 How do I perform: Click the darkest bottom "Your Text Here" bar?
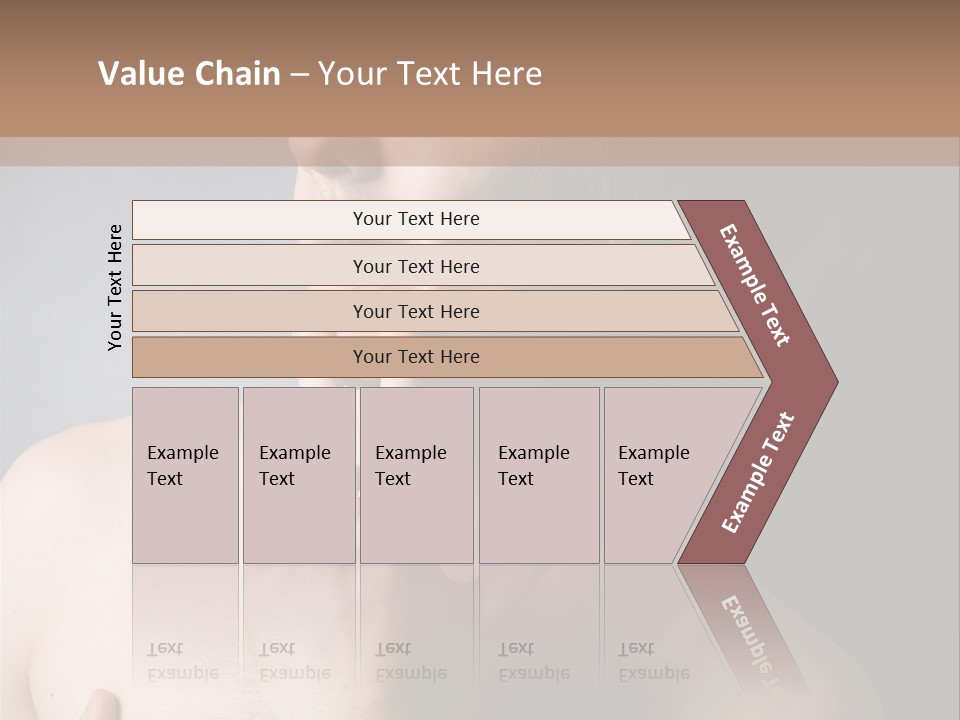[x=415, y=357]
